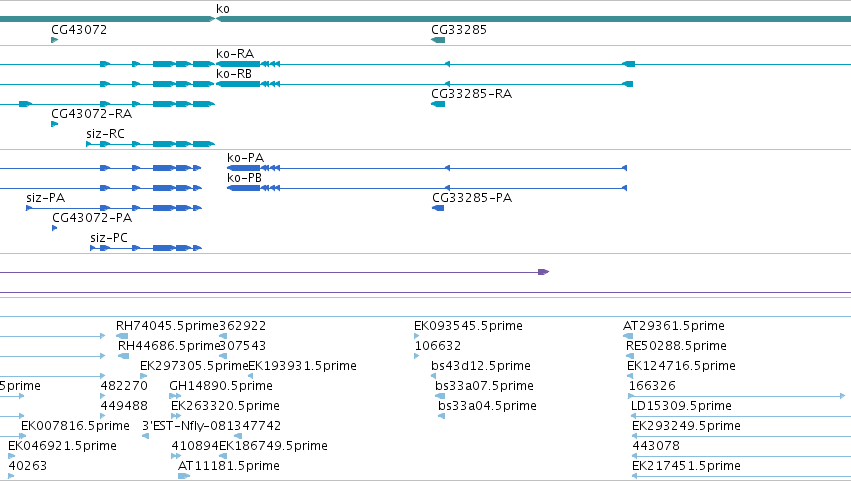Click the 362922 EST label

tap(243, 326)
